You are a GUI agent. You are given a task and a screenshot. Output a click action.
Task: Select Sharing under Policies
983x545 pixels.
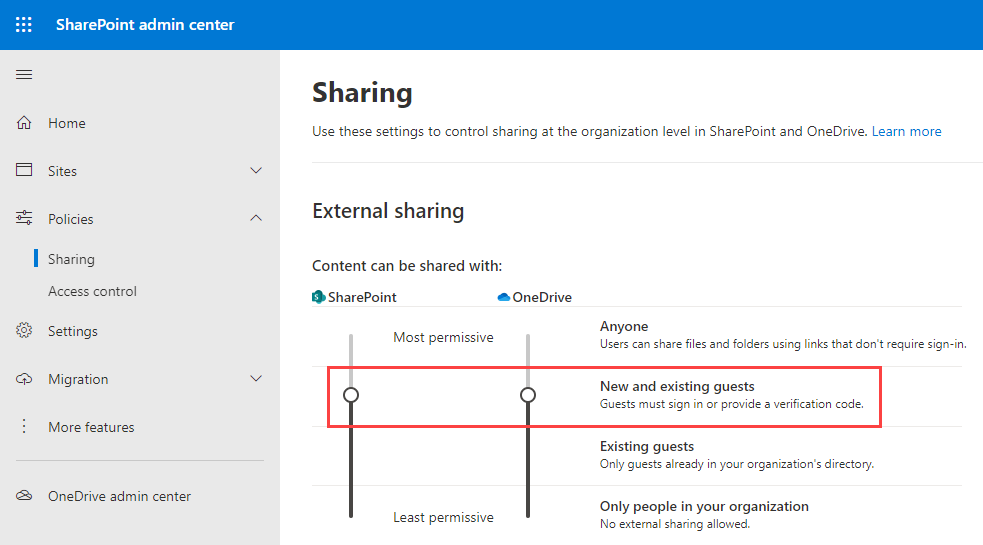71,259
